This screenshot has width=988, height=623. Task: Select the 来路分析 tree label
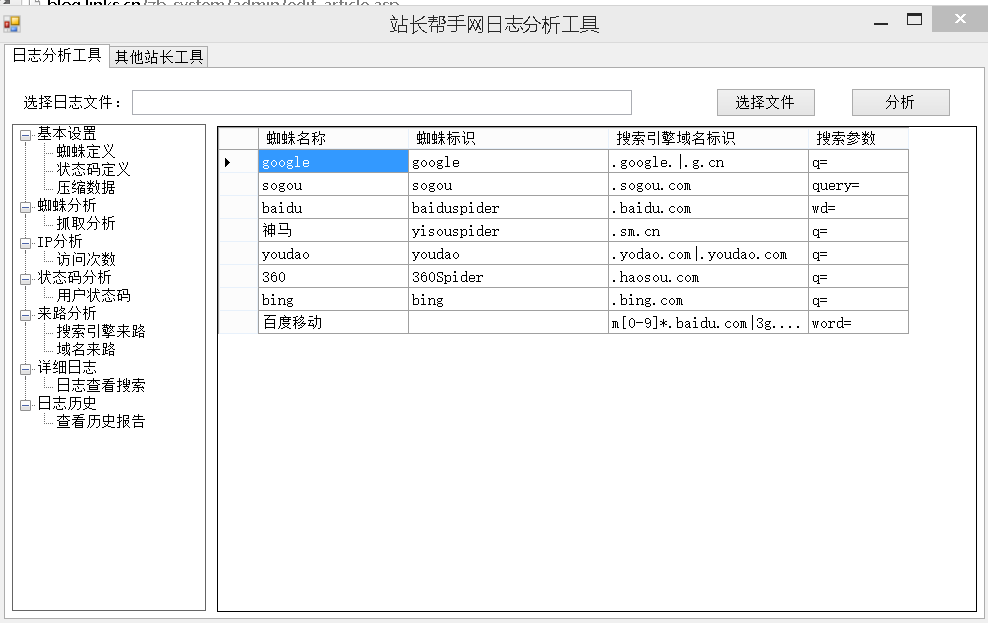coord(67,313)
